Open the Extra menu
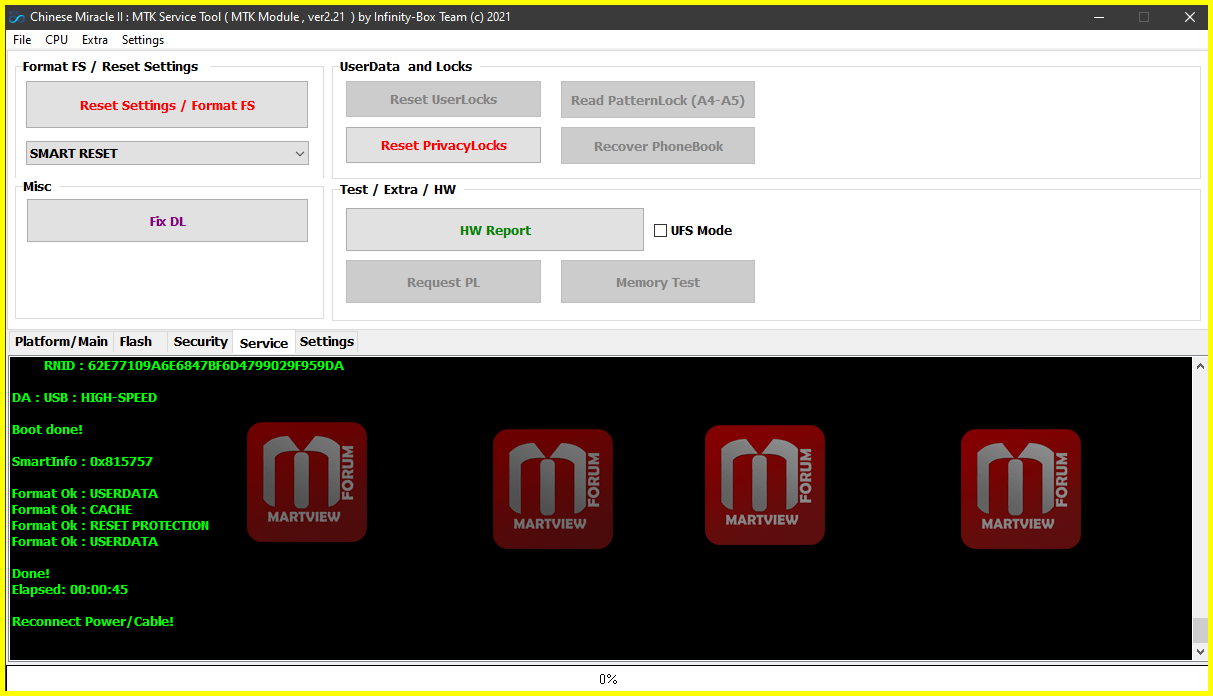 [95, 40]
